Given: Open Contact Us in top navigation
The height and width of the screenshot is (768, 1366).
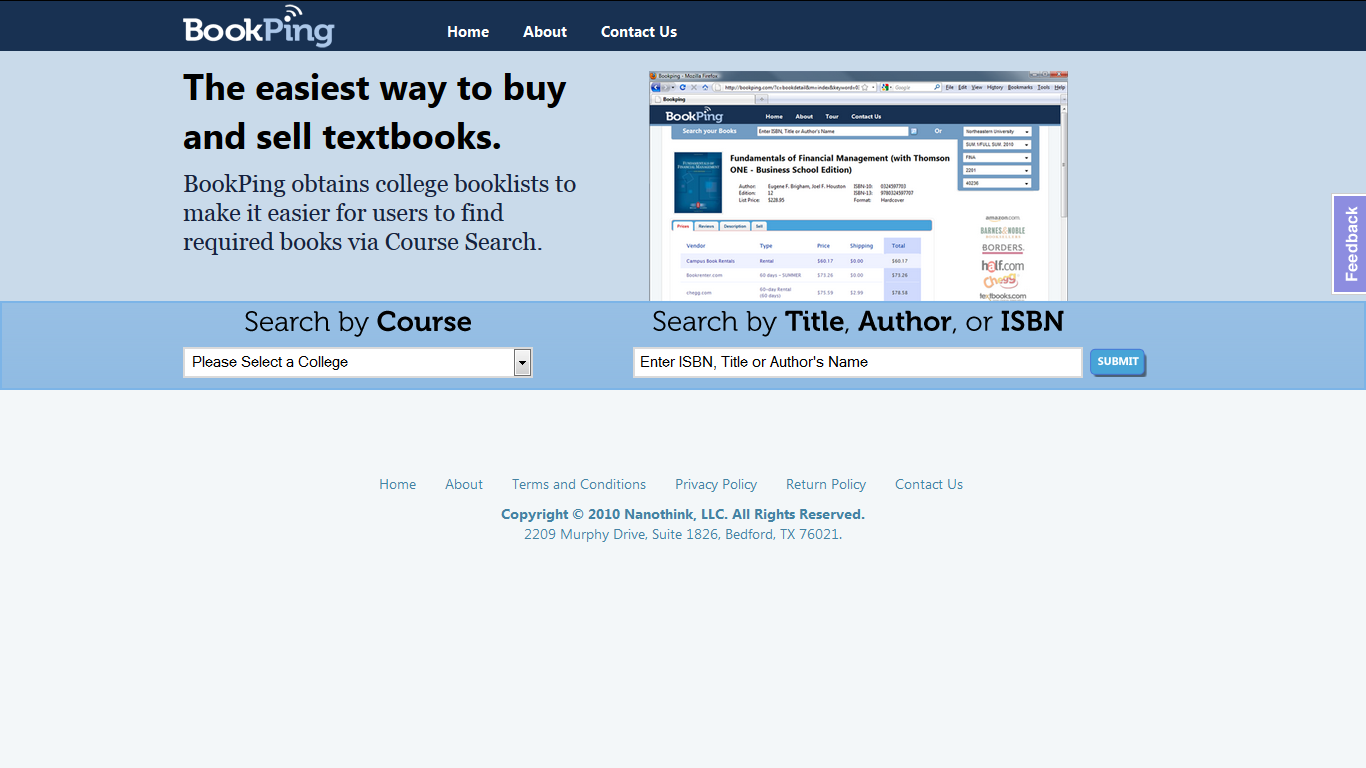Looking at the screenshot, I should click(639, 32).
